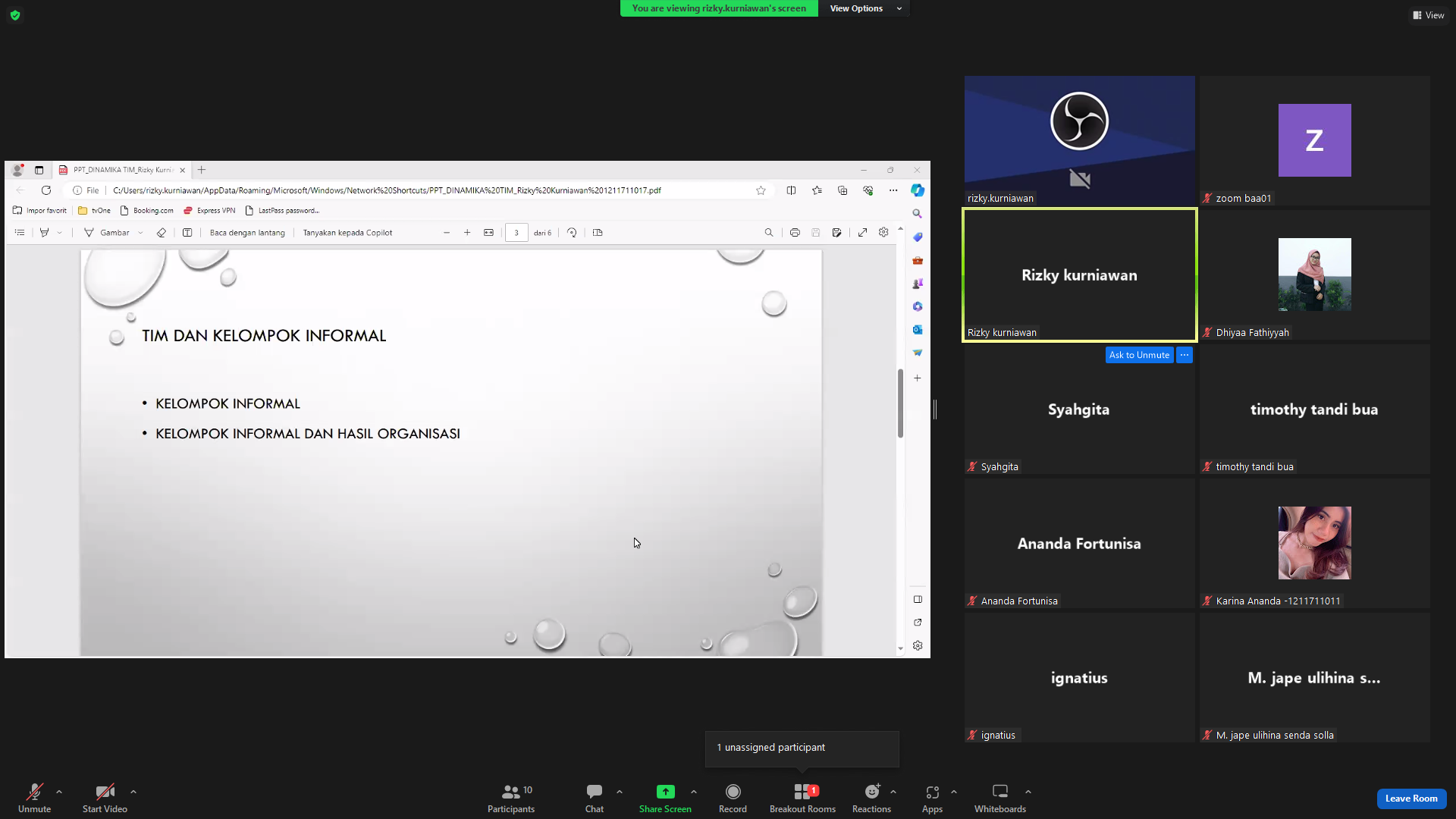Open the Participants panel
Viewport: 1456px width, 819px height.
(510, 798)
